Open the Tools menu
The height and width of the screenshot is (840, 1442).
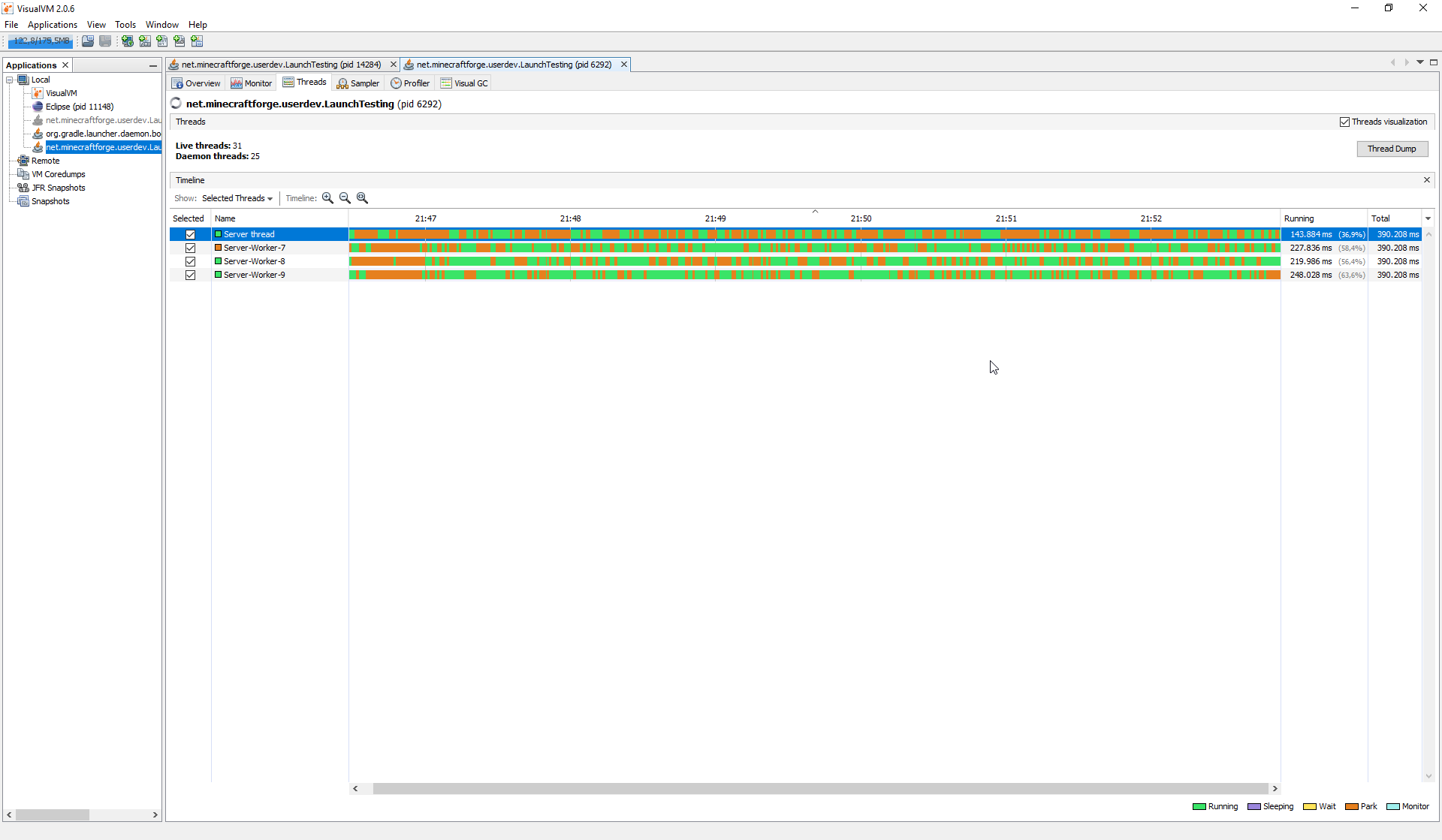[x=125, y=25]
